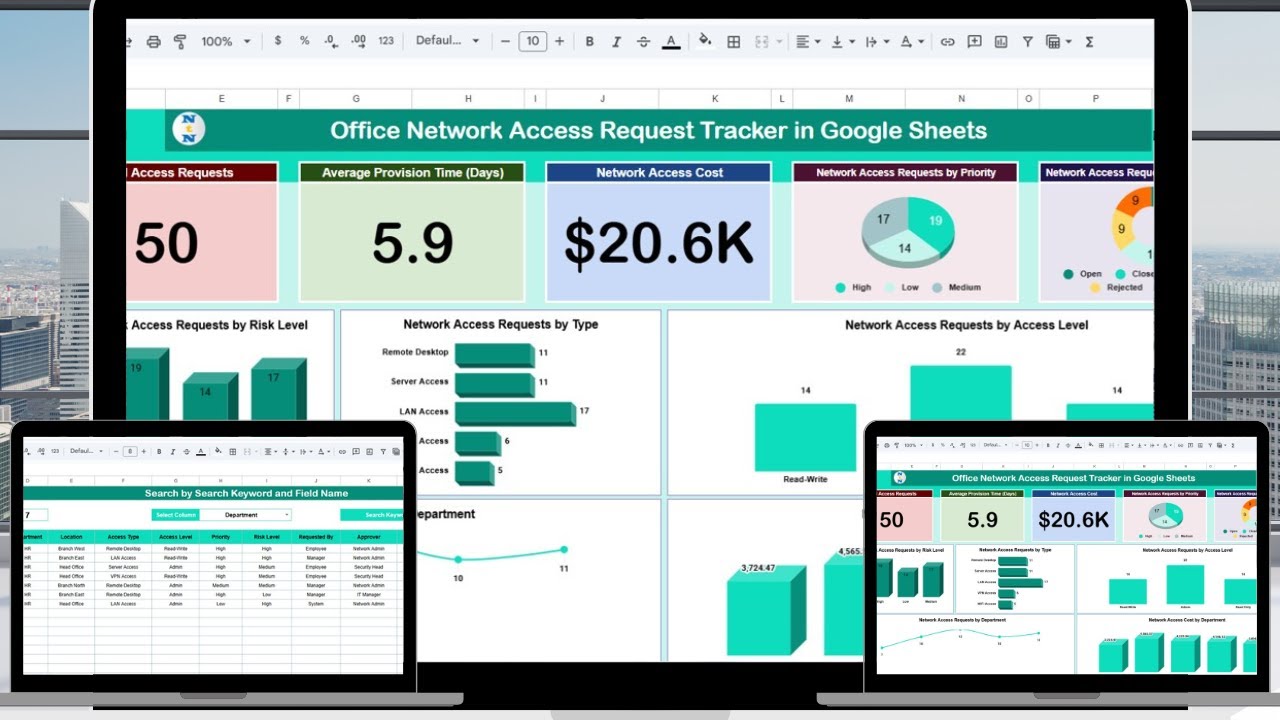1280x720 pixels.
Task: Click the Network Access Requests by Priority header
Action: pos(905,172)
